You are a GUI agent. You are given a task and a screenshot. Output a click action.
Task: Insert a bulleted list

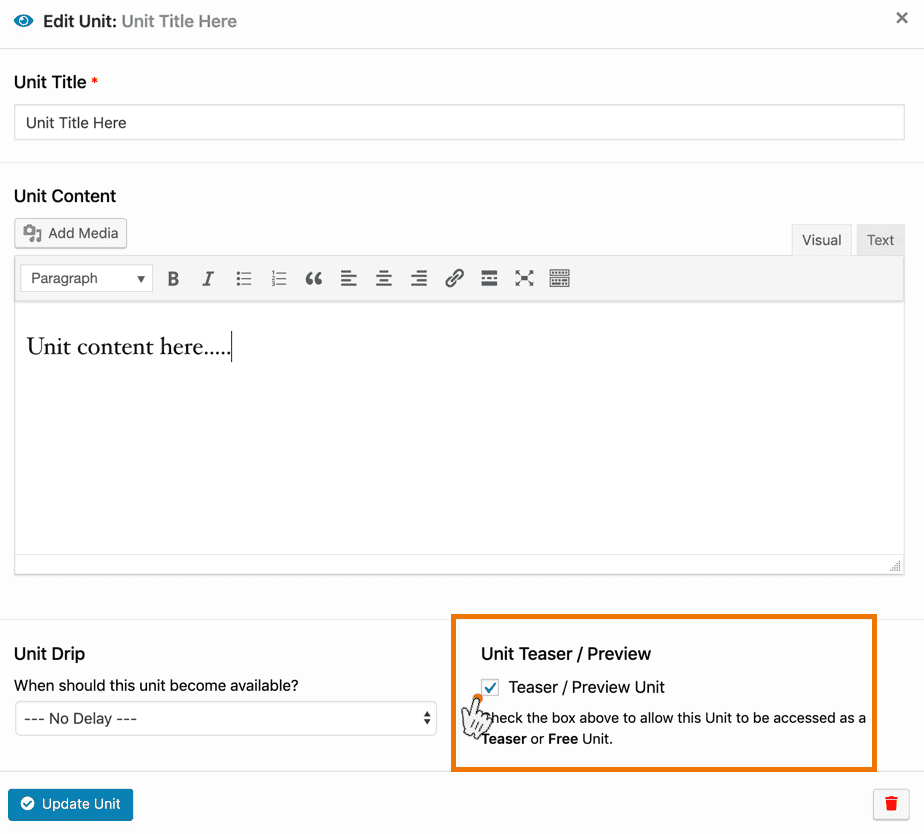(x=243, y=278)
